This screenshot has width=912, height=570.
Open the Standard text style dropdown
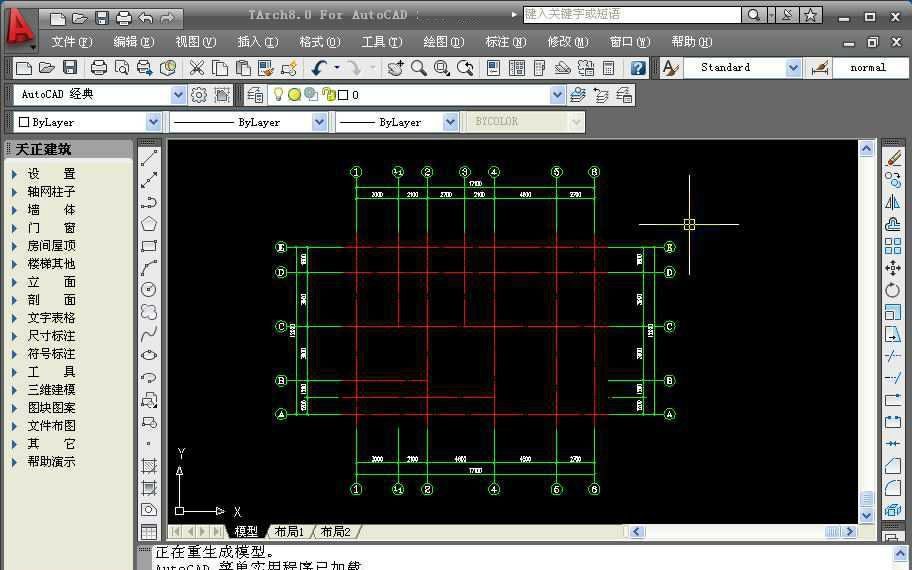793,68
